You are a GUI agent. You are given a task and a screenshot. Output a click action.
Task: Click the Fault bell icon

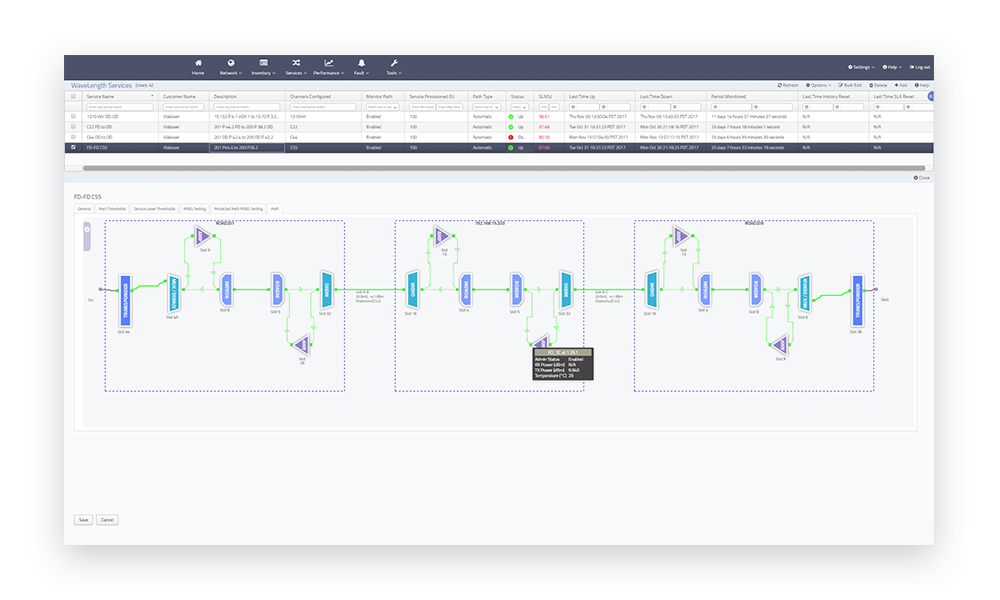361,63
